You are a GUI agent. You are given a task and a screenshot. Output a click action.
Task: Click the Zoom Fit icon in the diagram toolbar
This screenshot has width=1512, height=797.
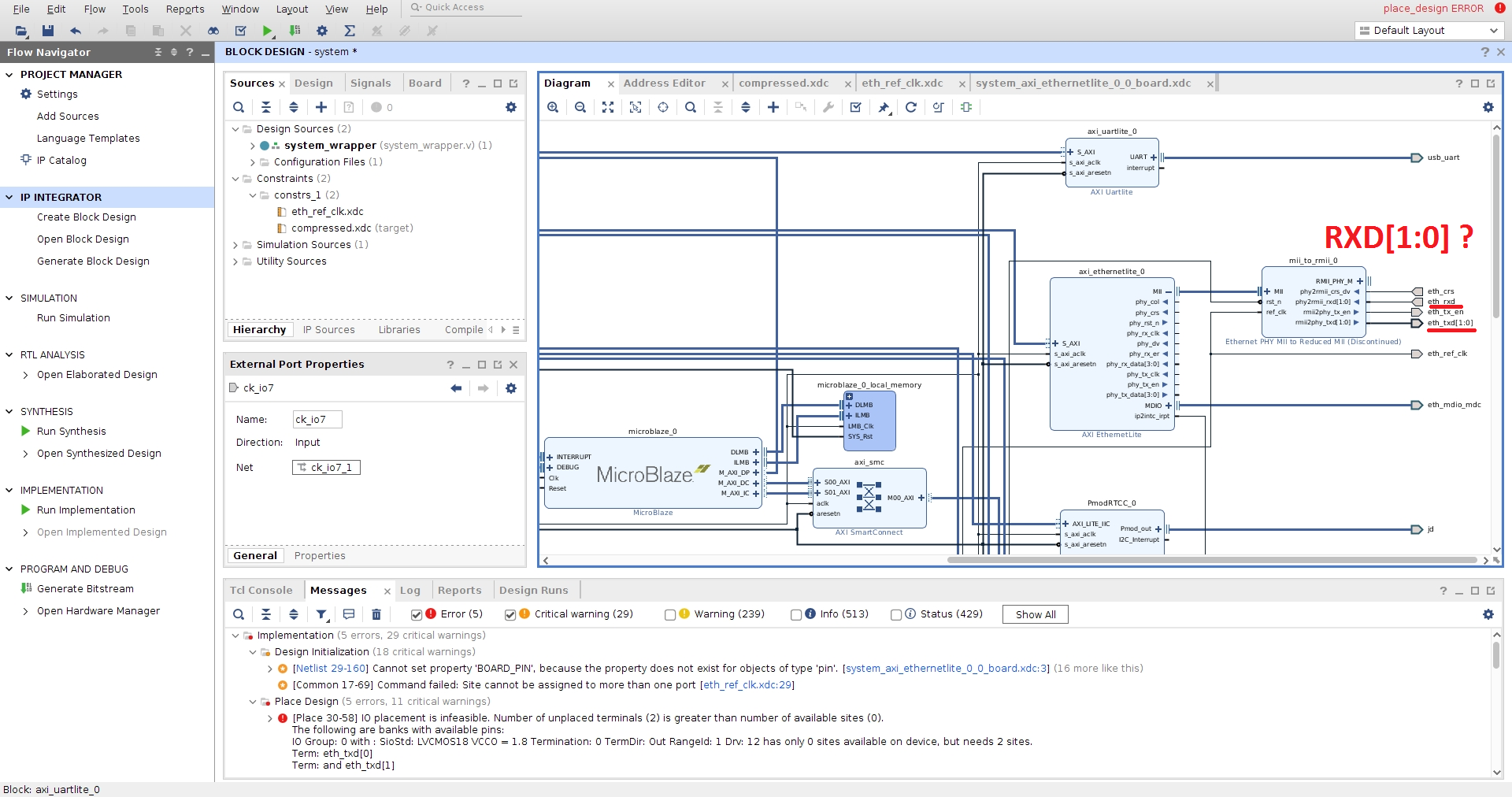(x=608, y=107)
